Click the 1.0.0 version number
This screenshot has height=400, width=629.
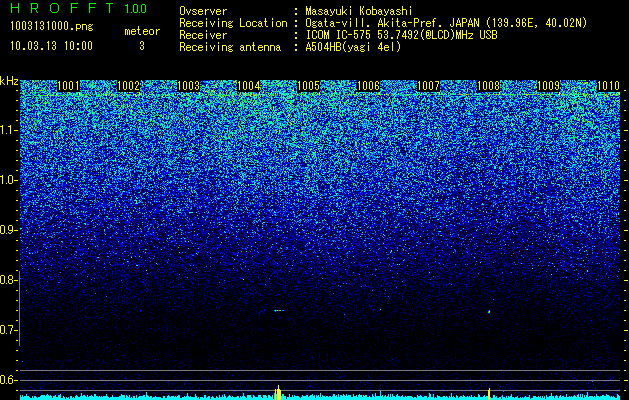pos(136,8)
